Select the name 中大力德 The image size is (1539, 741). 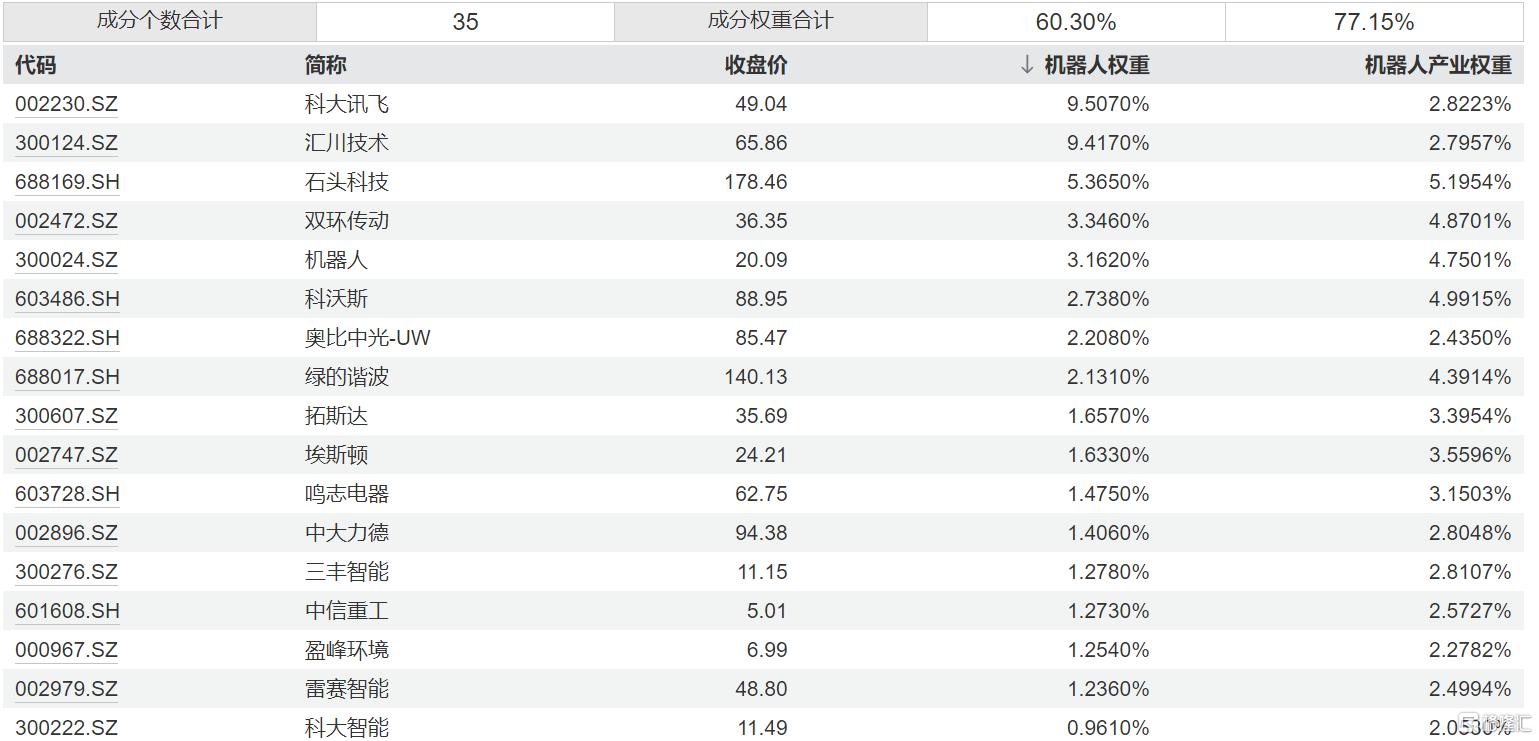tap(347, 533)
